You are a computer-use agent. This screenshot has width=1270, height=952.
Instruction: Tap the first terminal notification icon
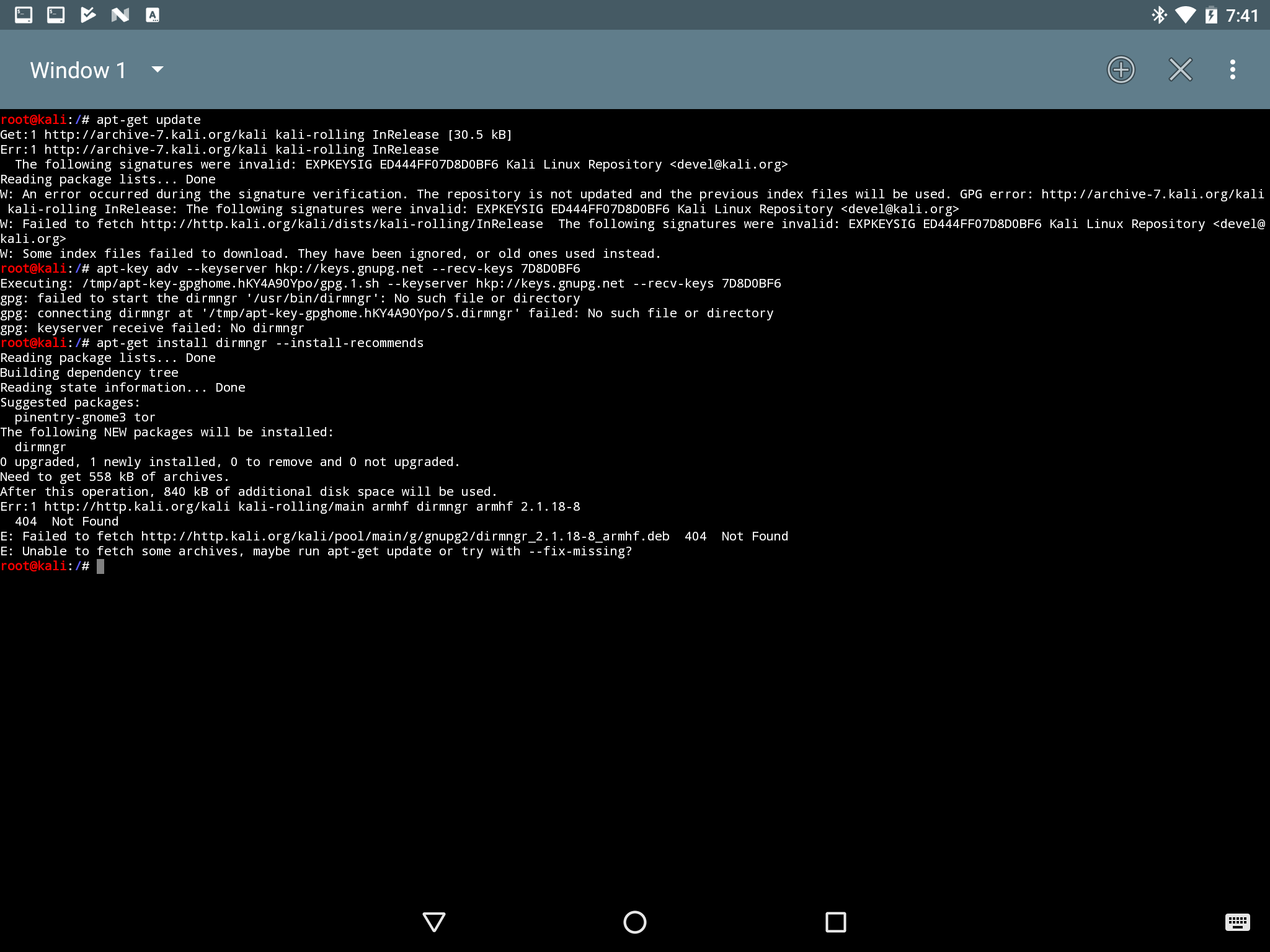[x=24, y=15]
